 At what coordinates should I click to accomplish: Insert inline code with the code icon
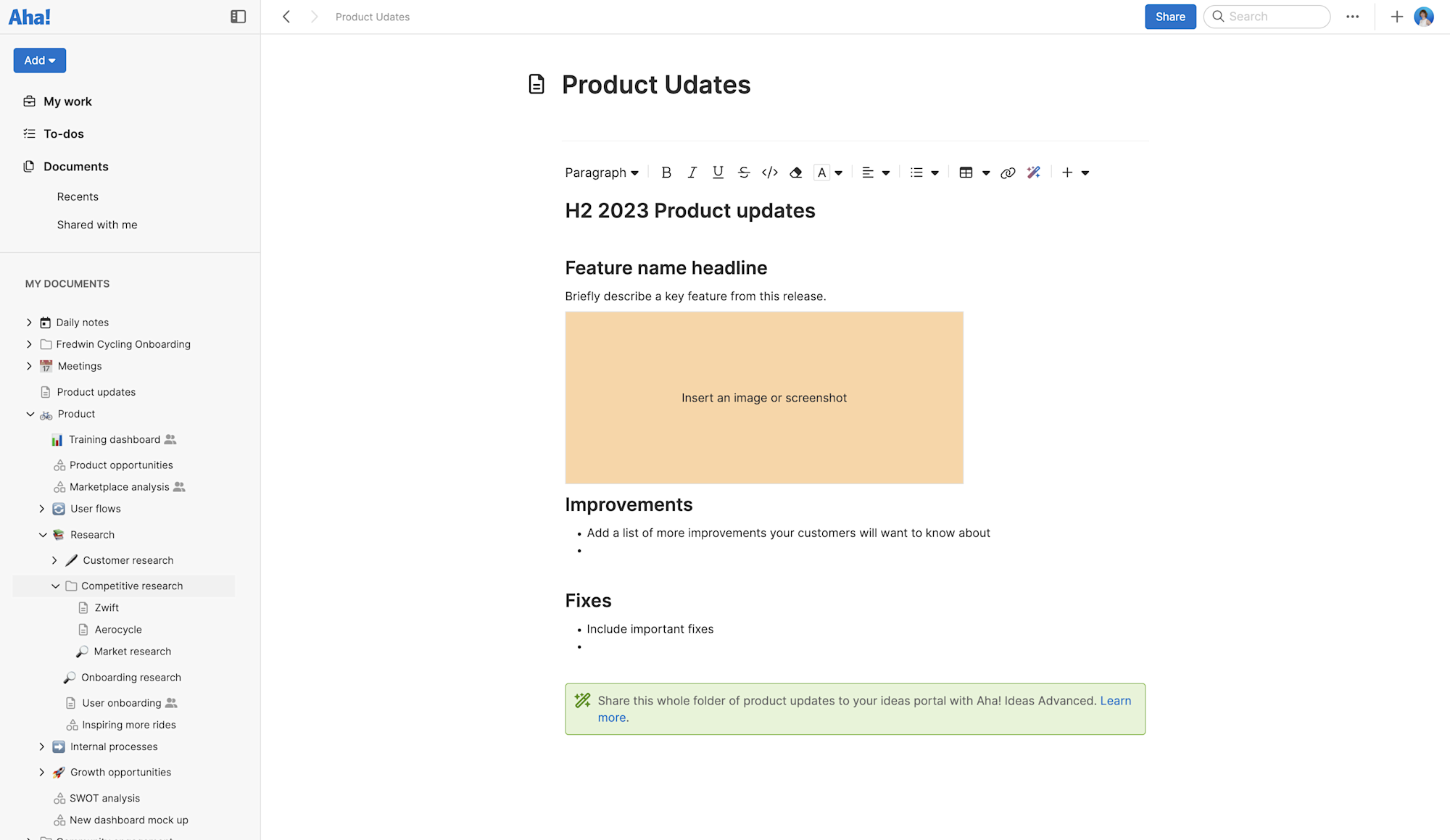[x=770, y=172]
